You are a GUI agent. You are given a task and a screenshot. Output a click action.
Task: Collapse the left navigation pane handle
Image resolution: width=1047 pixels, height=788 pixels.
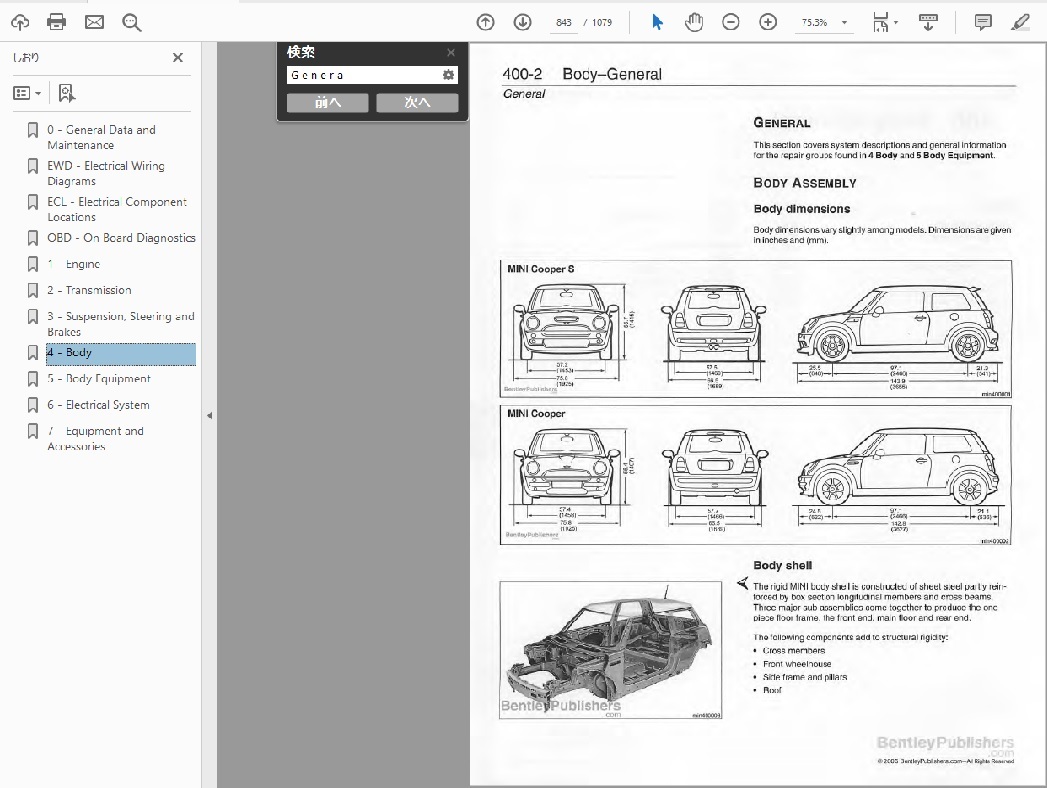coord(209,415)
